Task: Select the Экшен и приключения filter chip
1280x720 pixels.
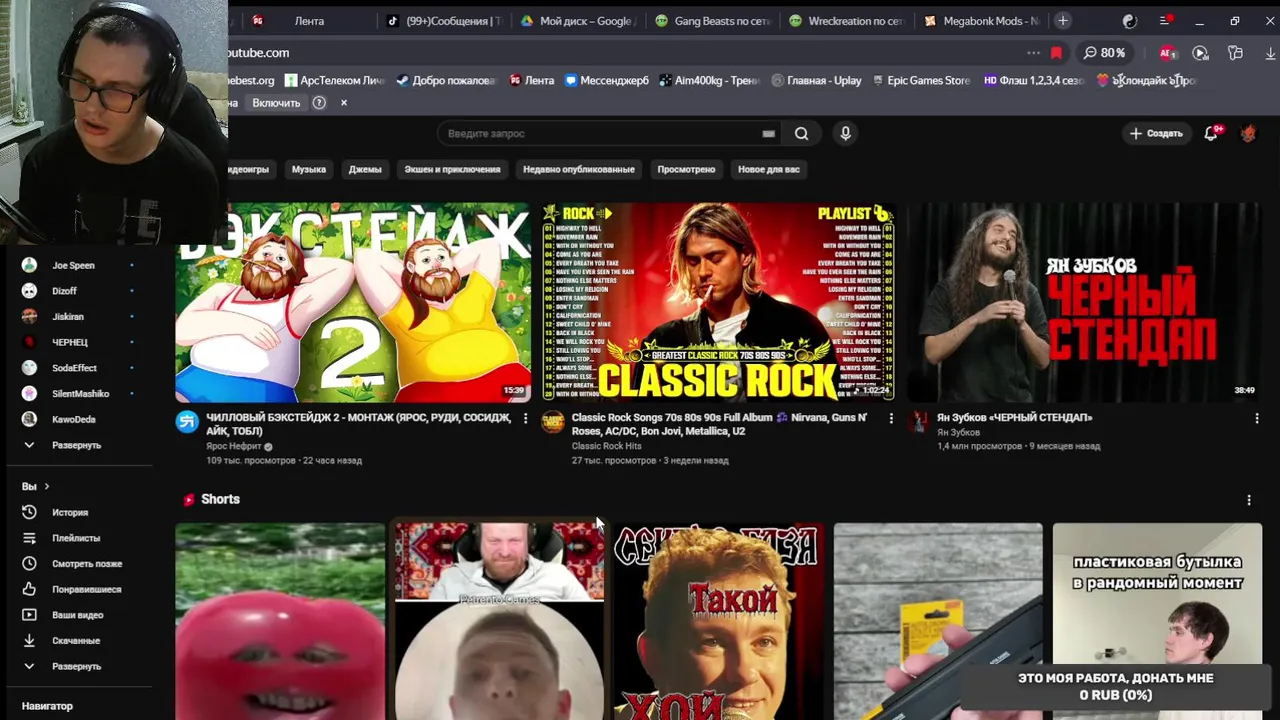Action: pyautogui.click(x=452, y=169)
